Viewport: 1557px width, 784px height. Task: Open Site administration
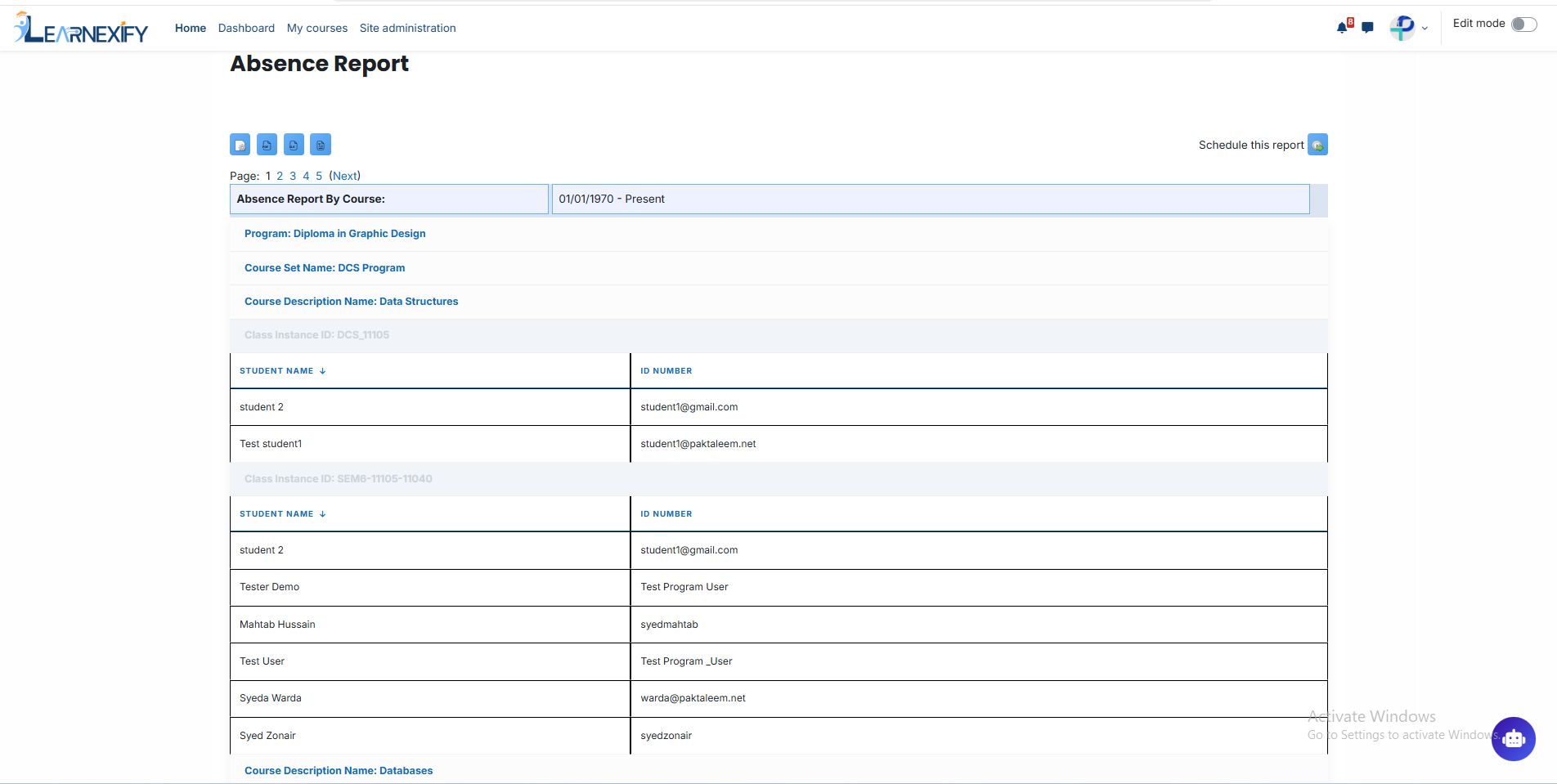tap(408, 28)
